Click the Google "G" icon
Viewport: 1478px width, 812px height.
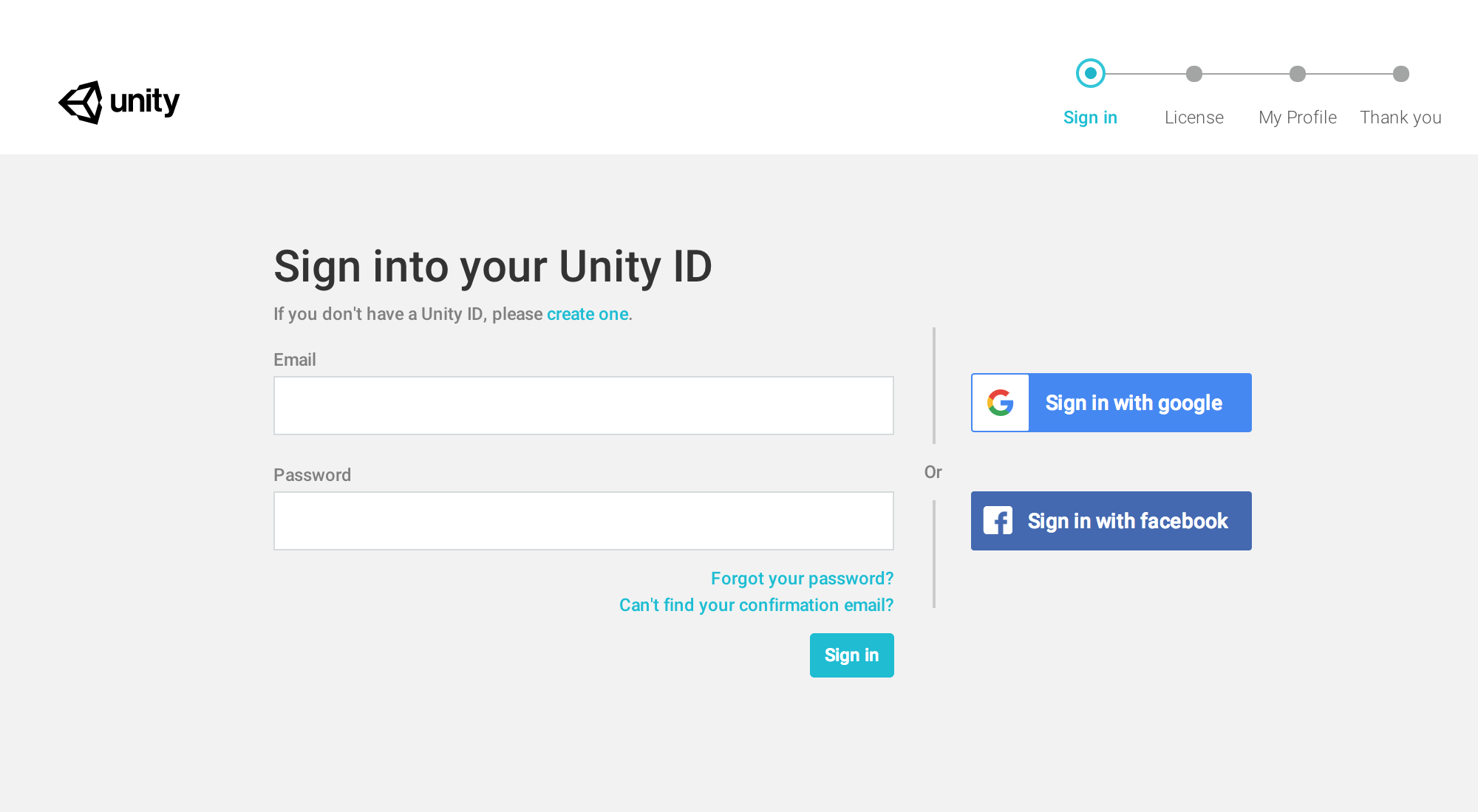click(x=999, y=403)
